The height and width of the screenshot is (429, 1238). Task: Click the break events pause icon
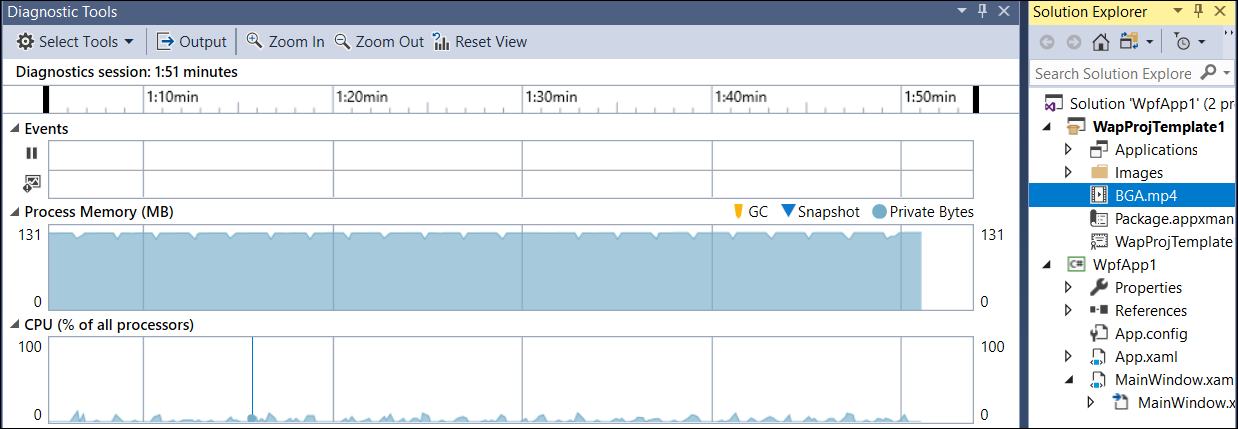click(x=32, y=154)
